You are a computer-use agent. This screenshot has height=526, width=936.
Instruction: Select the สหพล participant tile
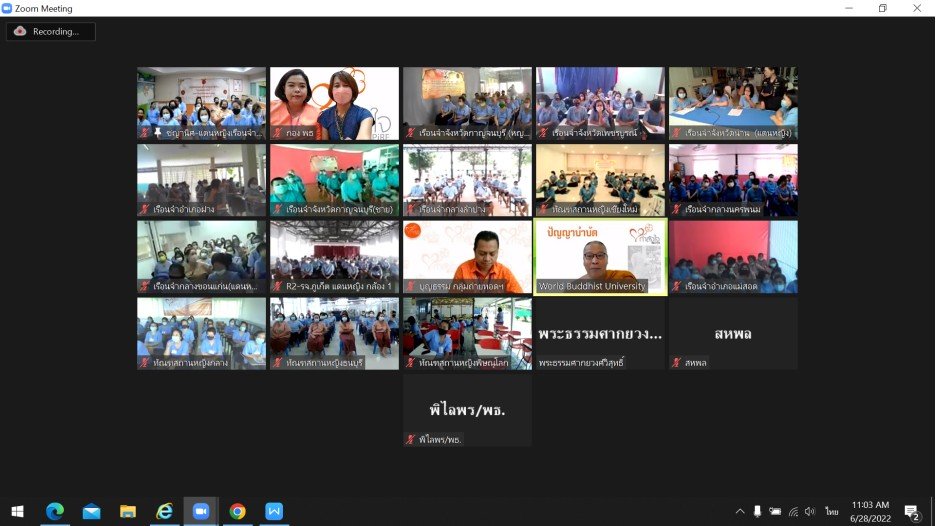point(733,333)
